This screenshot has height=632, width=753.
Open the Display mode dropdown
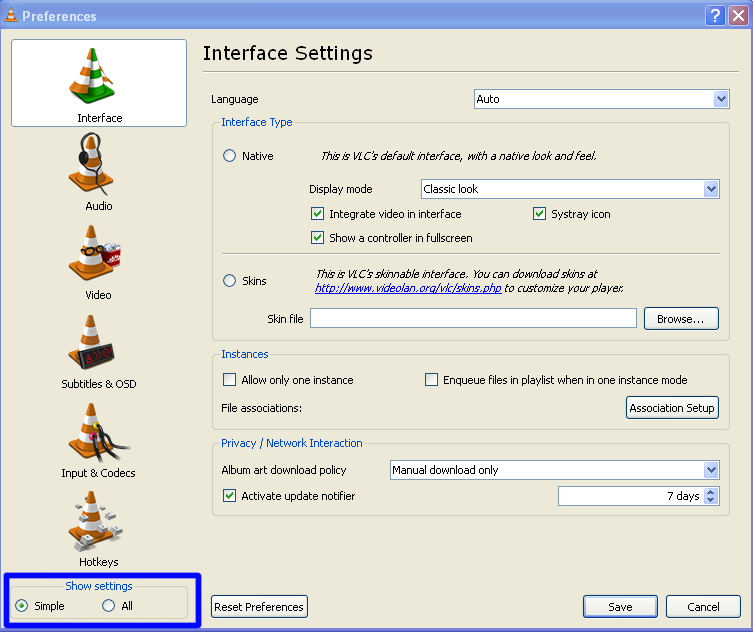570,189
